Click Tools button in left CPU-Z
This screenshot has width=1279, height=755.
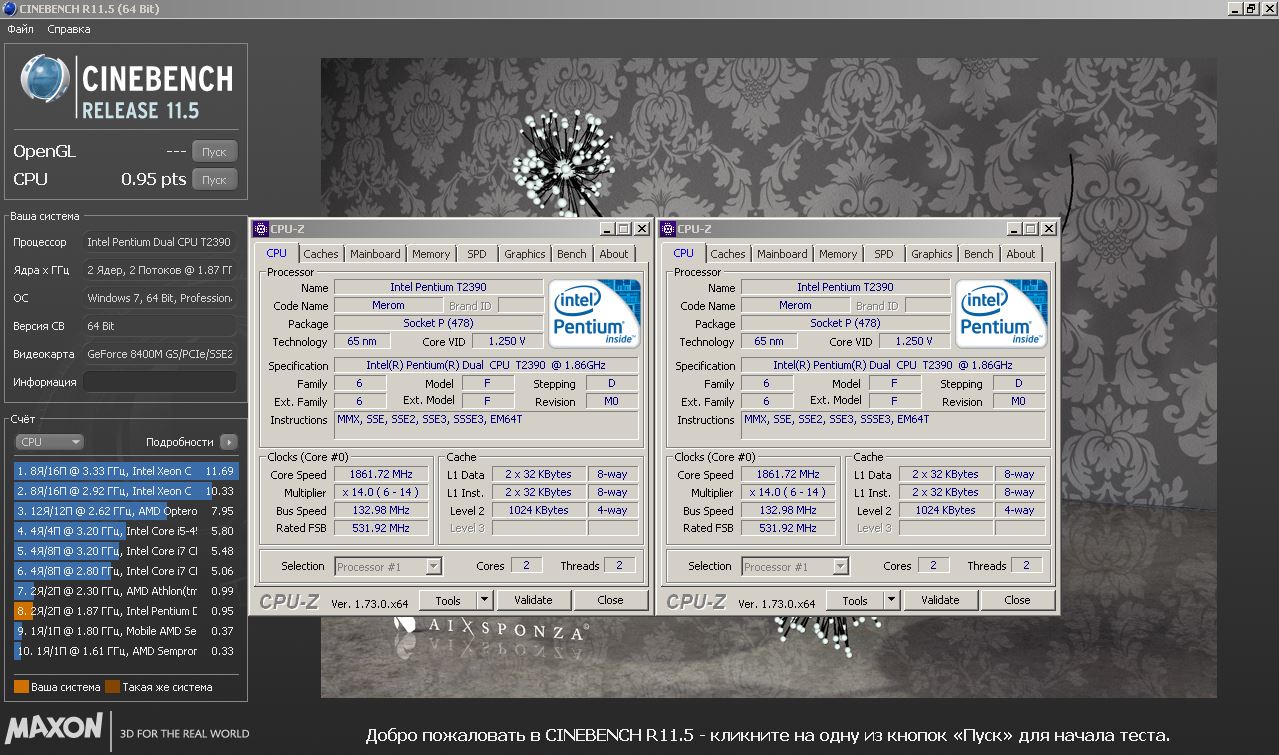click(x=447, y=600)
